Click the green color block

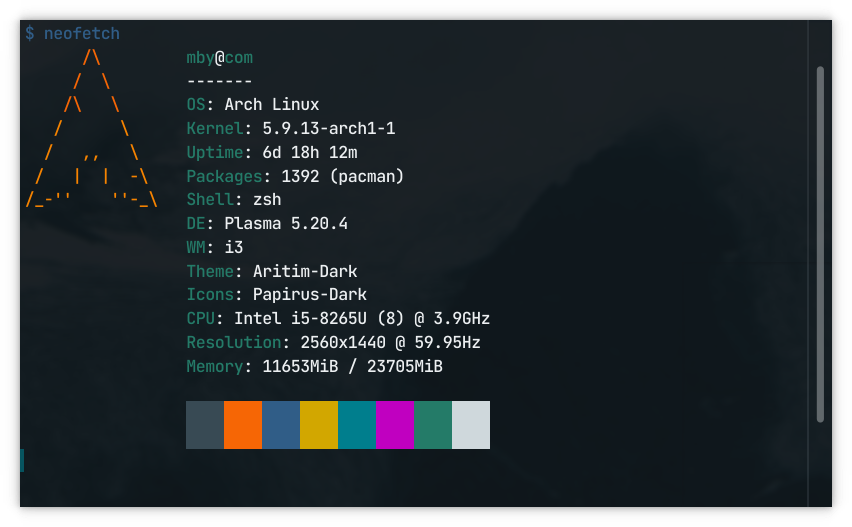[x=433, y=425]
